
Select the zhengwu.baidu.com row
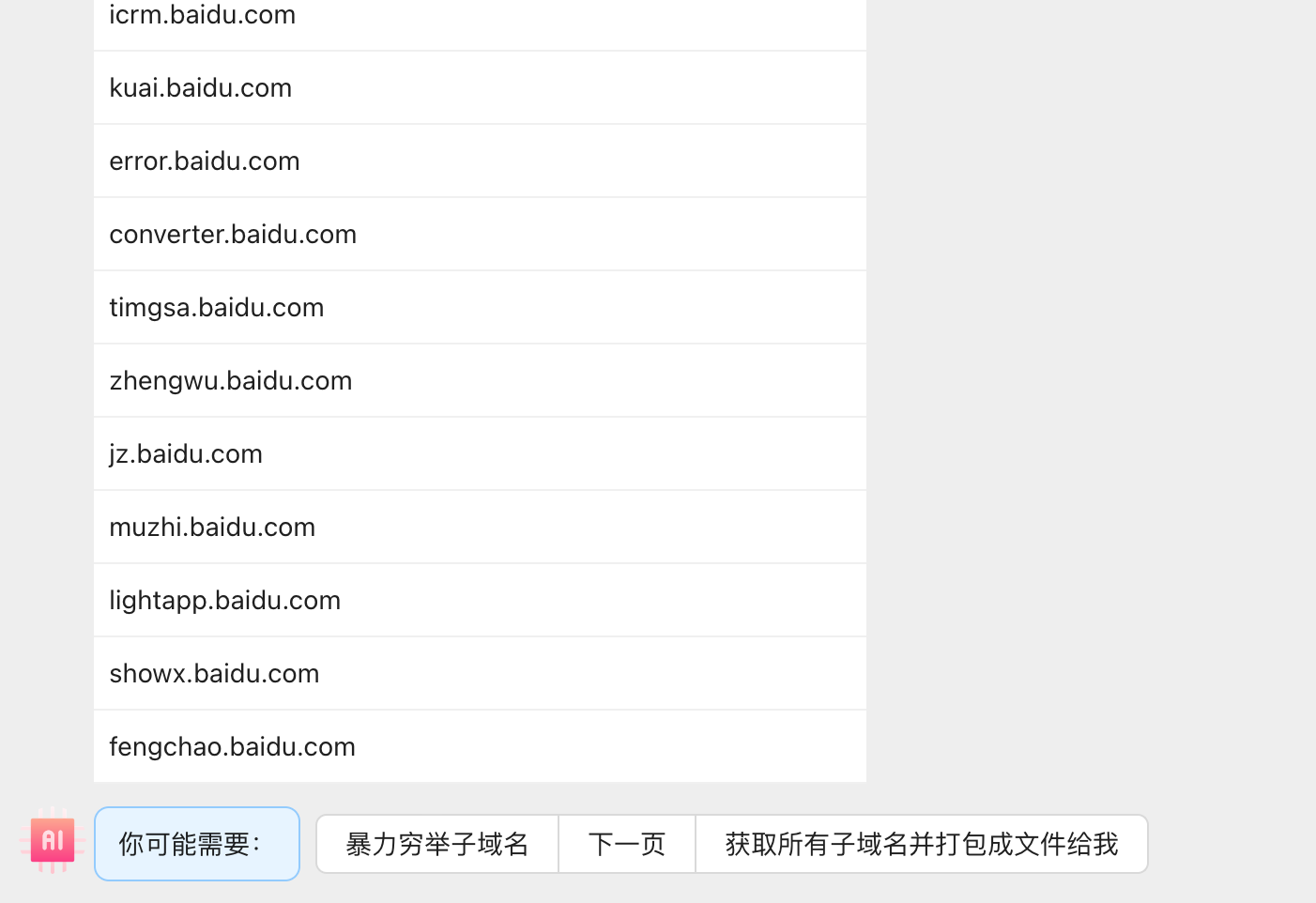pos(480,380)
